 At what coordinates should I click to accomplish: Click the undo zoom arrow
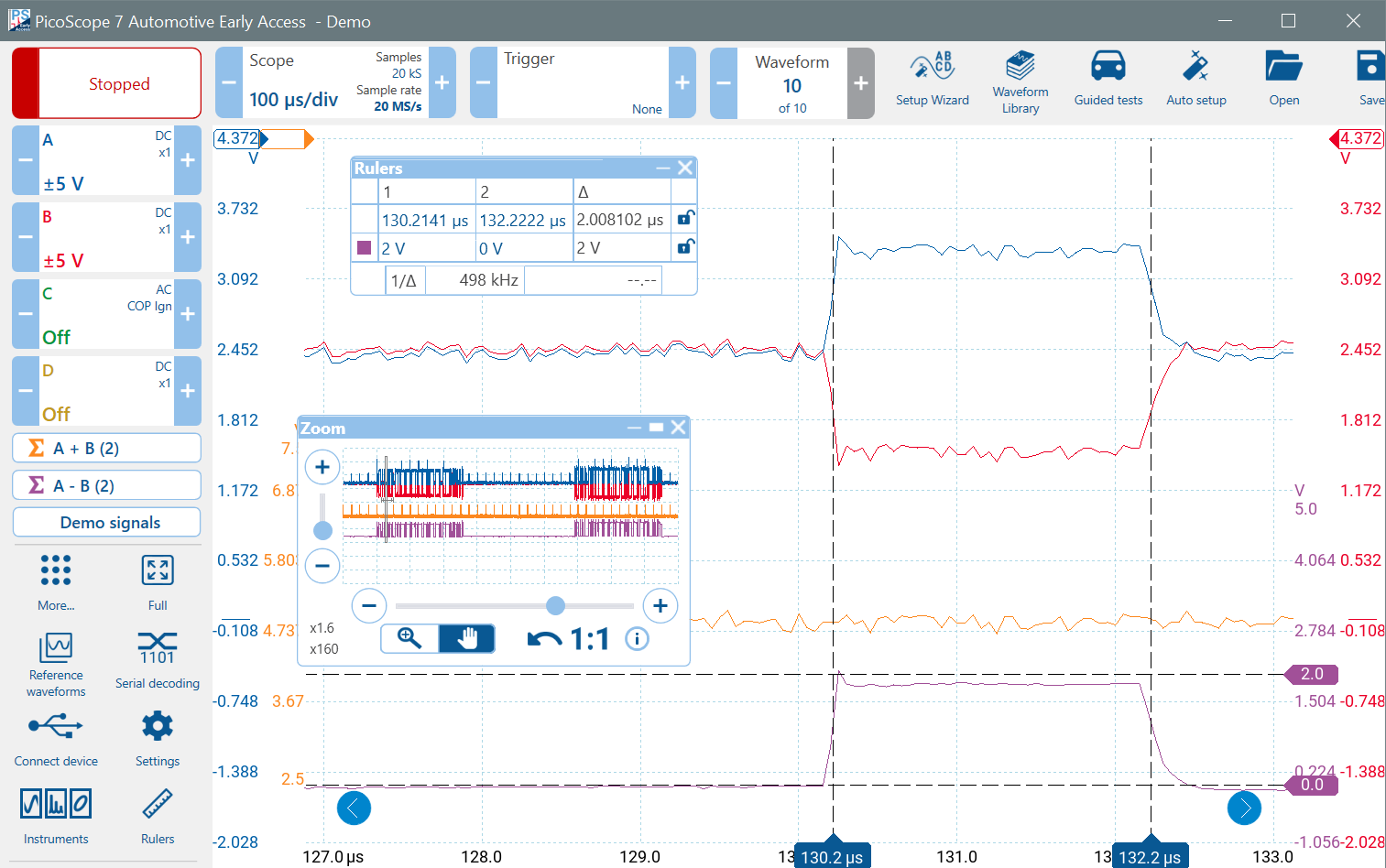click(545, 639)
